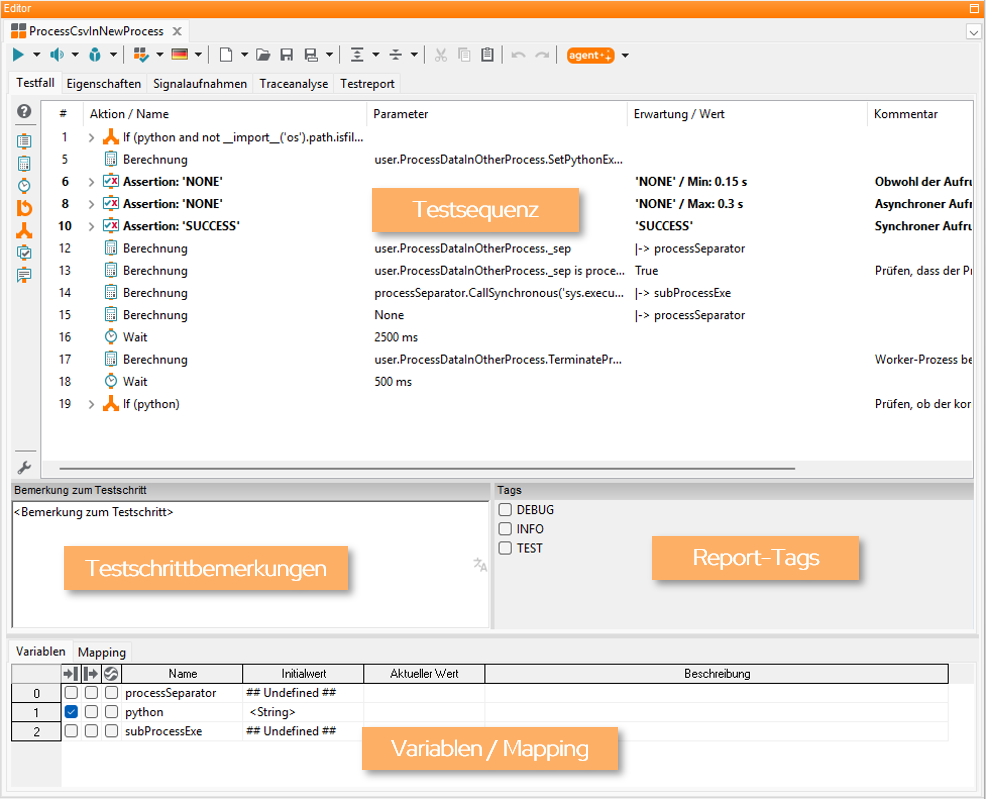Open the Testreport tab

[x=367, y=84]
